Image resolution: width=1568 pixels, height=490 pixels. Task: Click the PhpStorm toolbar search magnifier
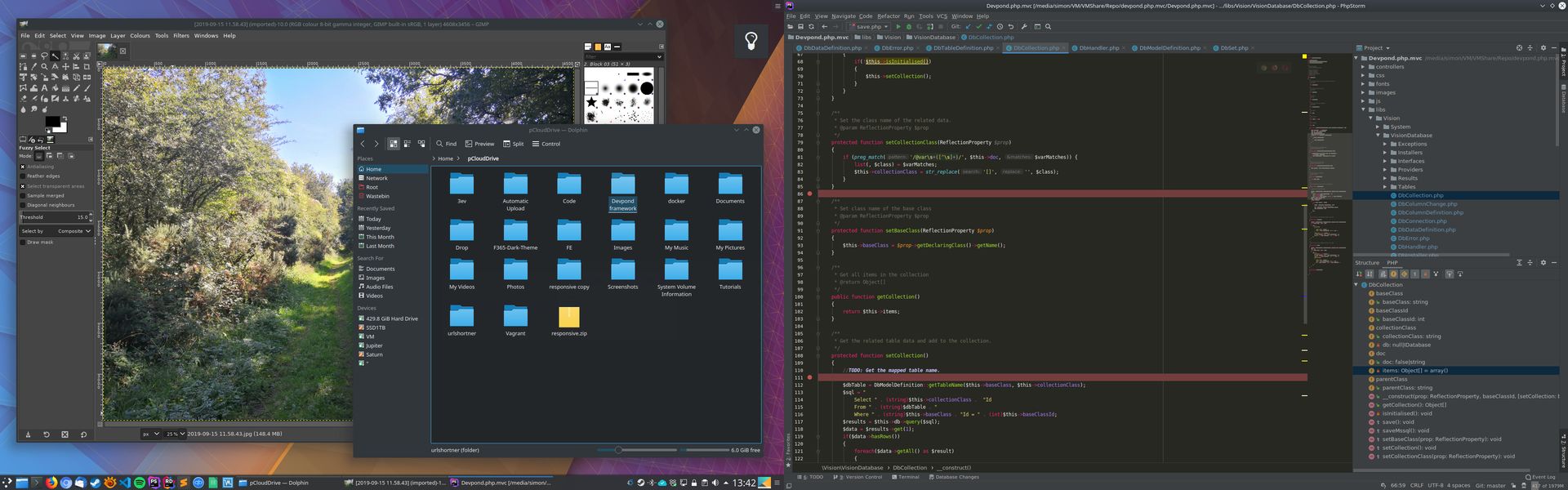pyautogui.click(x=1048, y=27)
